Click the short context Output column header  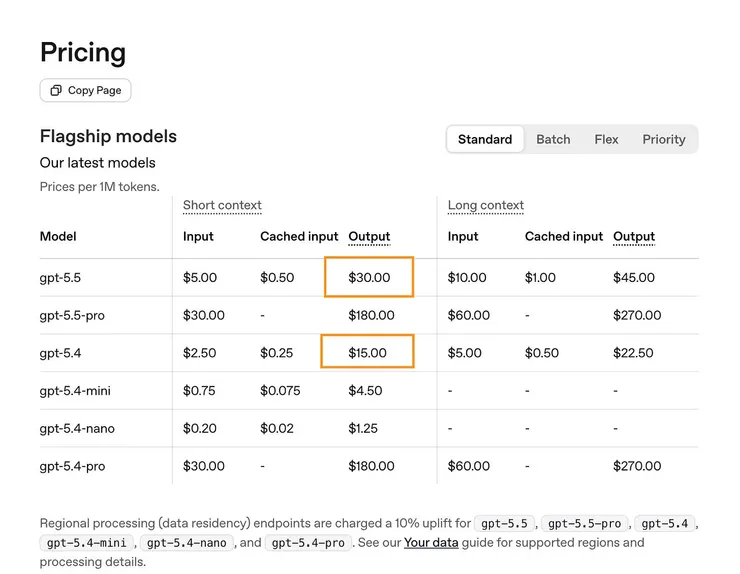(x=369, y=237)
